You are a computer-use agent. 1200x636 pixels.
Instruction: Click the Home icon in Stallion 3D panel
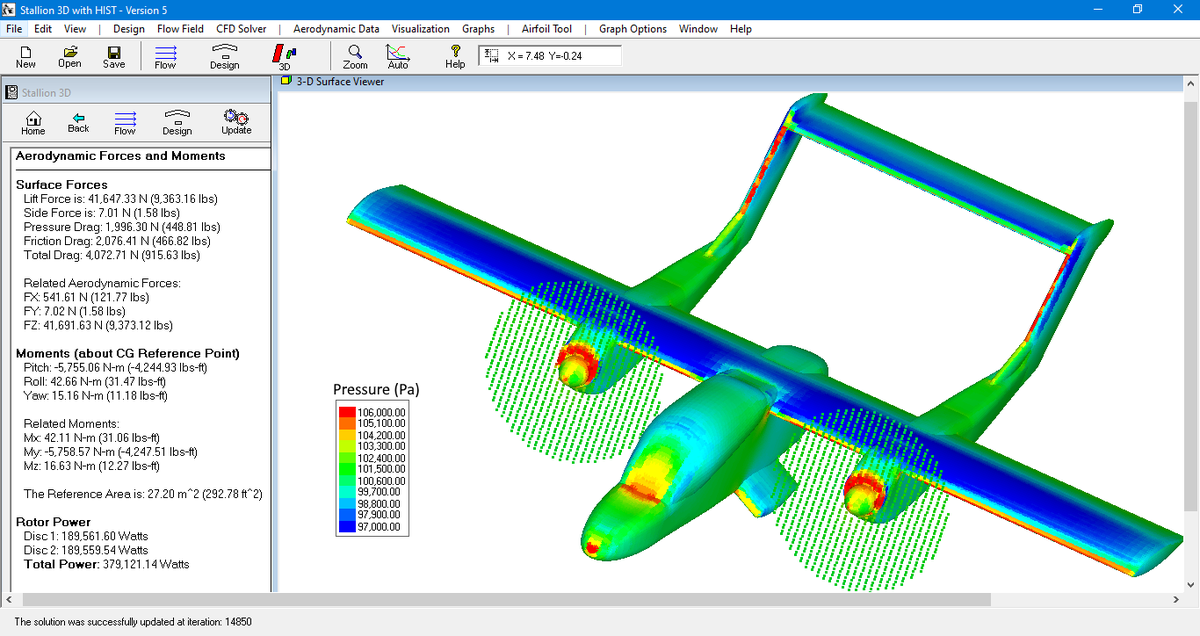point(33,123)
